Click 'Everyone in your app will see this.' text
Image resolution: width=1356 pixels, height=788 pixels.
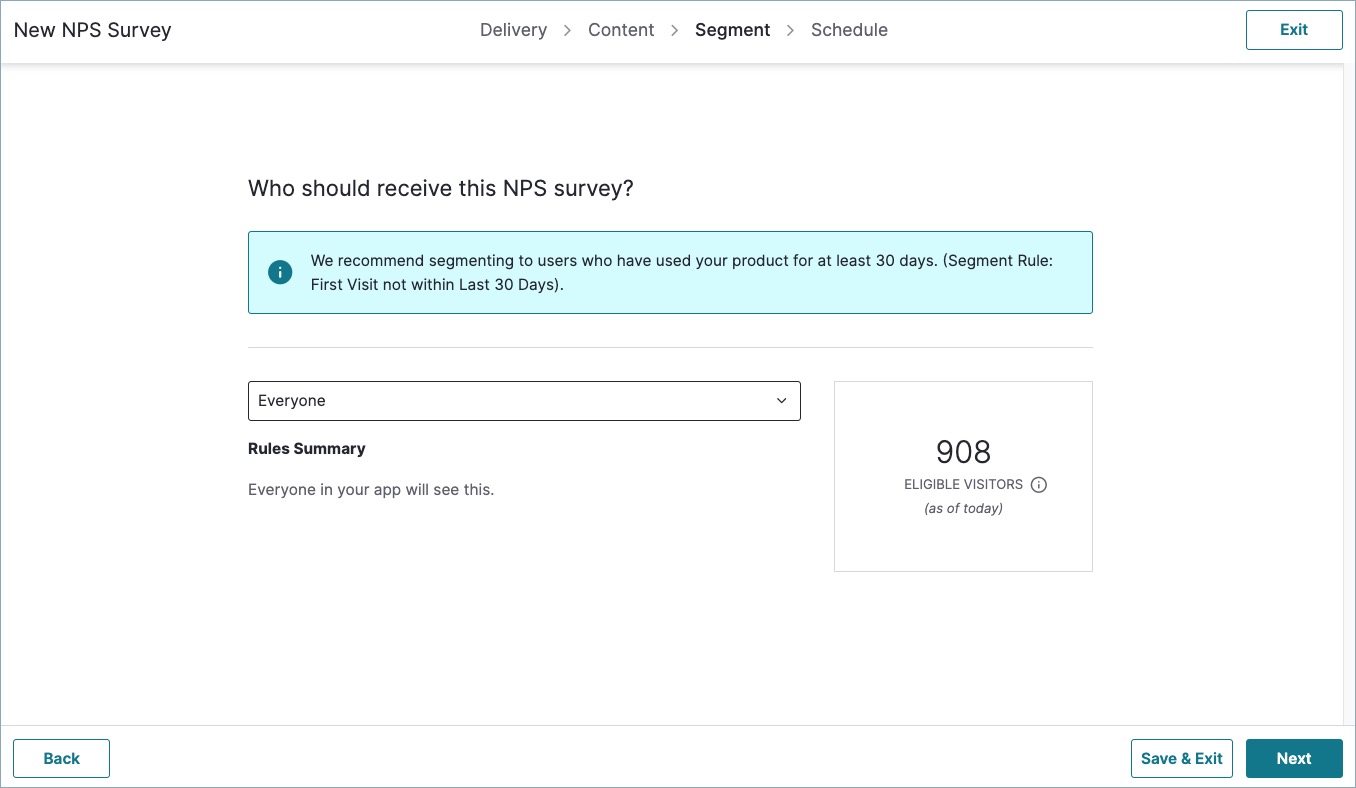pyautogui.click(x=371, y=490)
